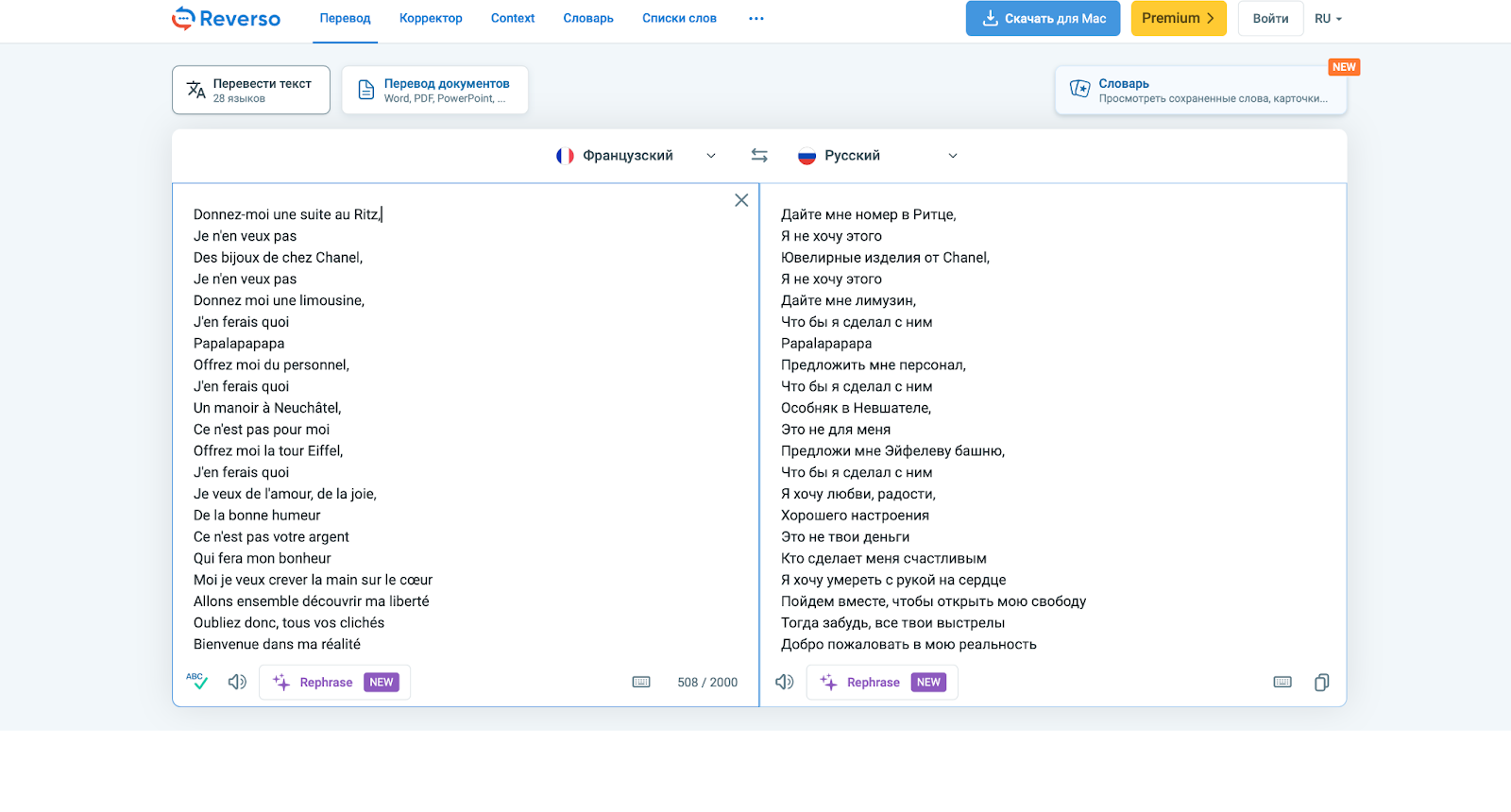Screen dimensions: 1511x812
Task: Click the Скачать для Mac button
Action: point(1043,19)
